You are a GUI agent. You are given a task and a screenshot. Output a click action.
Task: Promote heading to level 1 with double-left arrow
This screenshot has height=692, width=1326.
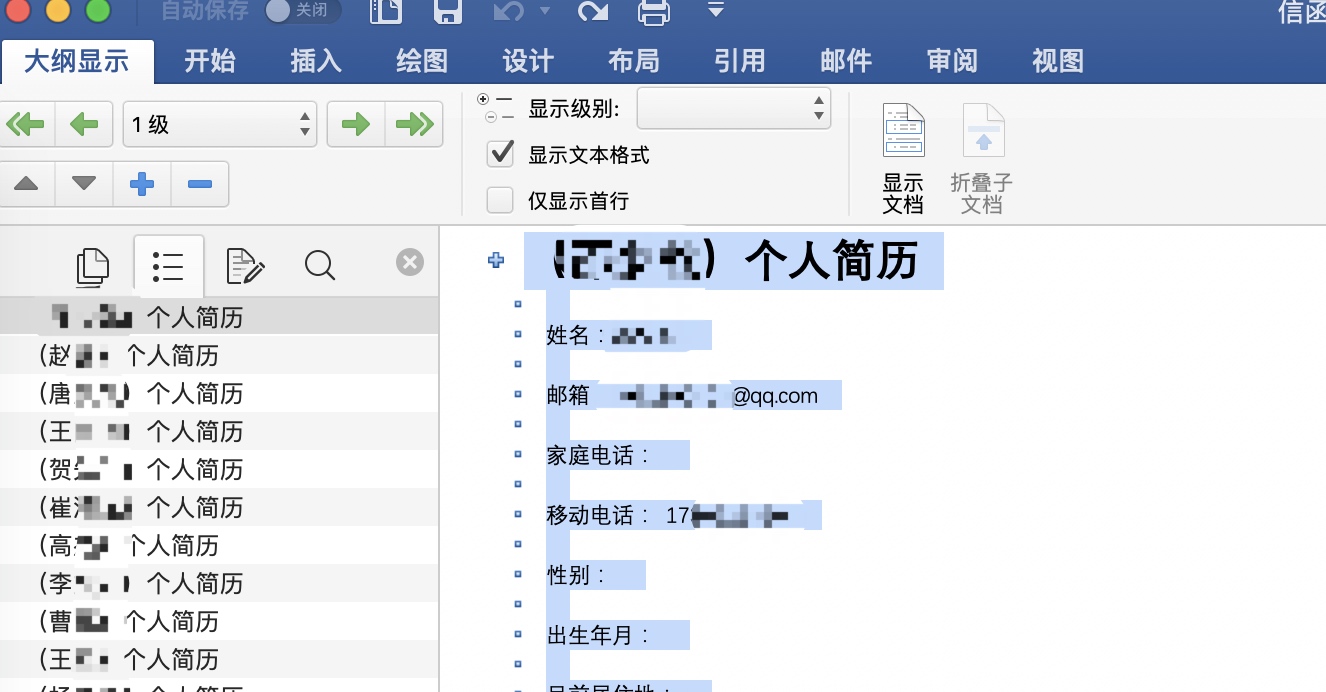[x=27, y=125]
